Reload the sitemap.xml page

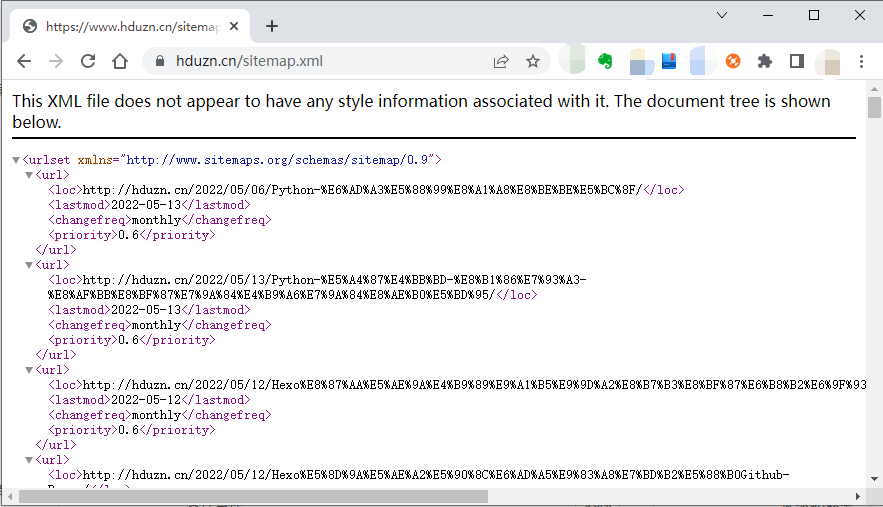coord(88,61)
